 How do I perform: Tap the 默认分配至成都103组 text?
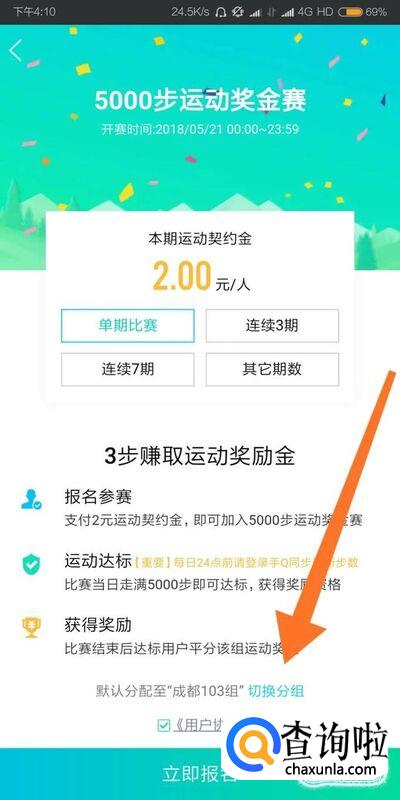(x=171, y=691)
